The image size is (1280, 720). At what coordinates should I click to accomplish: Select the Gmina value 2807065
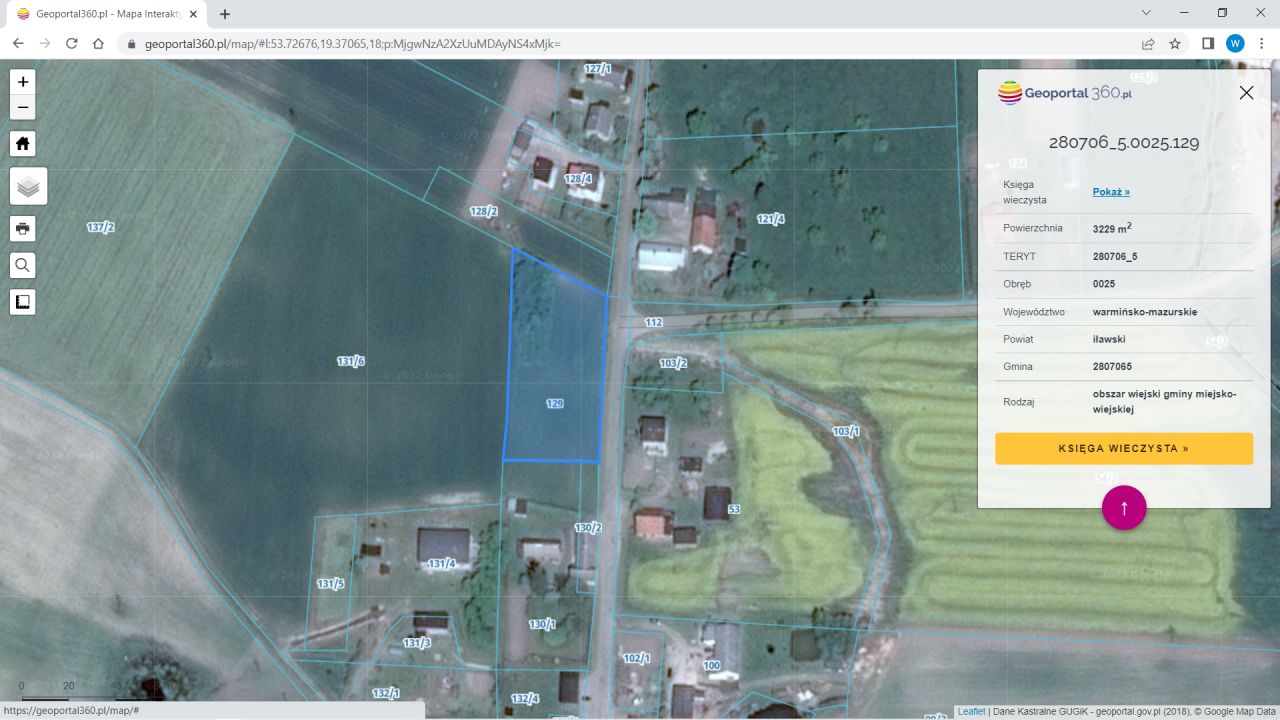click(x=1112, y=367)
